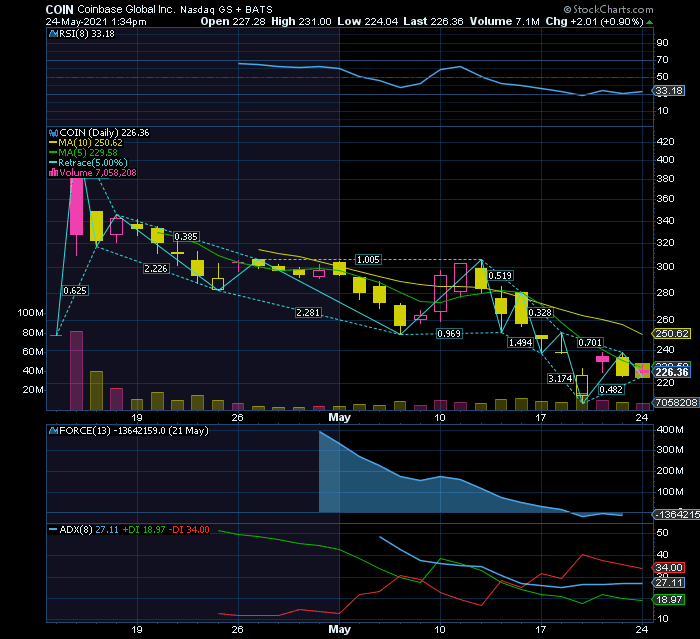Click the 400M force axis label
This screenshot has height=639, width=700.
tap(670, 430)
